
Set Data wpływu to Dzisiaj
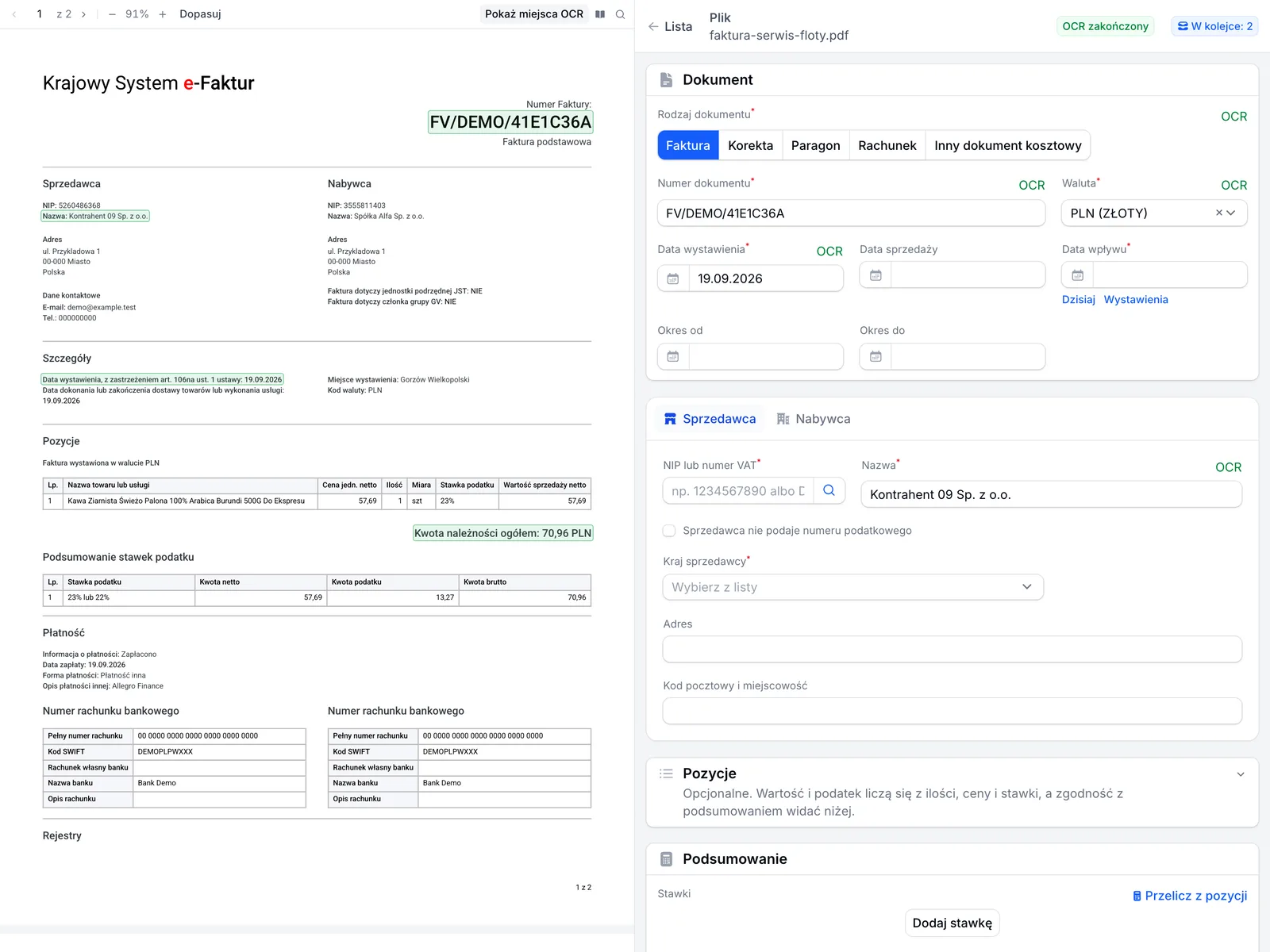[1079, 299]
